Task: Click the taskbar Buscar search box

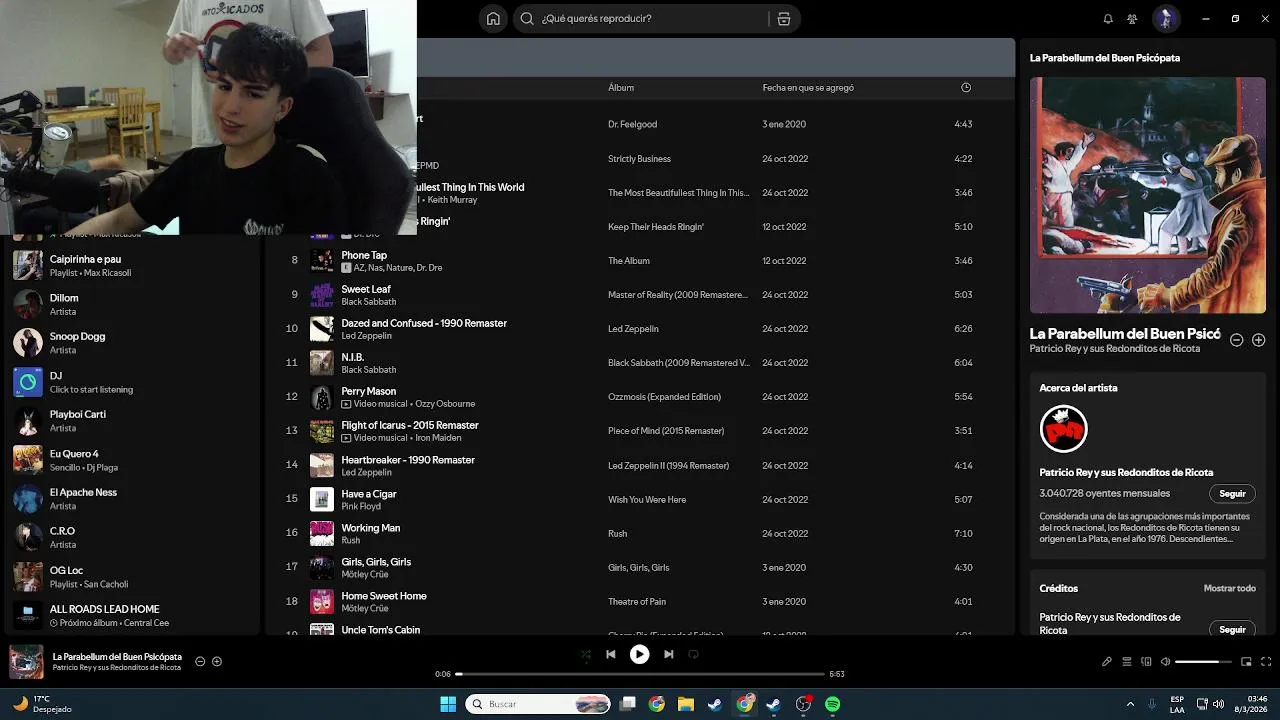Action: 539,704
